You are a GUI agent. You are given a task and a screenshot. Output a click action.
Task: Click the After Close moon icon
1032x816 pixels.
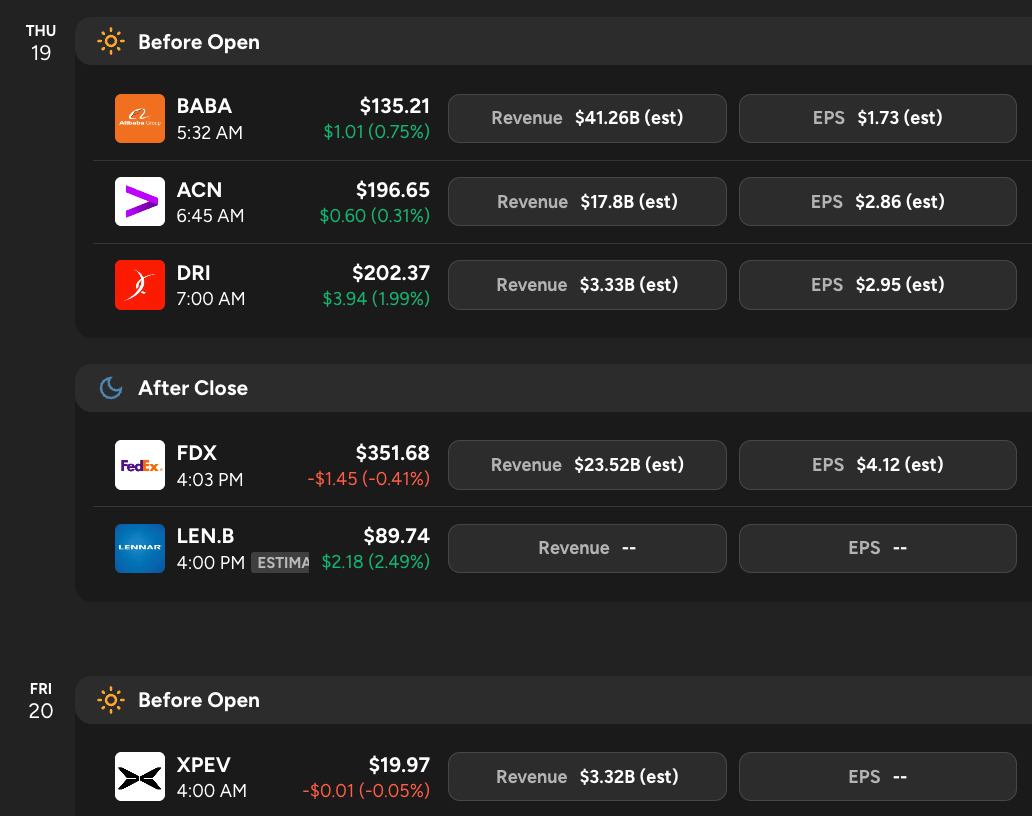click(x=111, y=388)
